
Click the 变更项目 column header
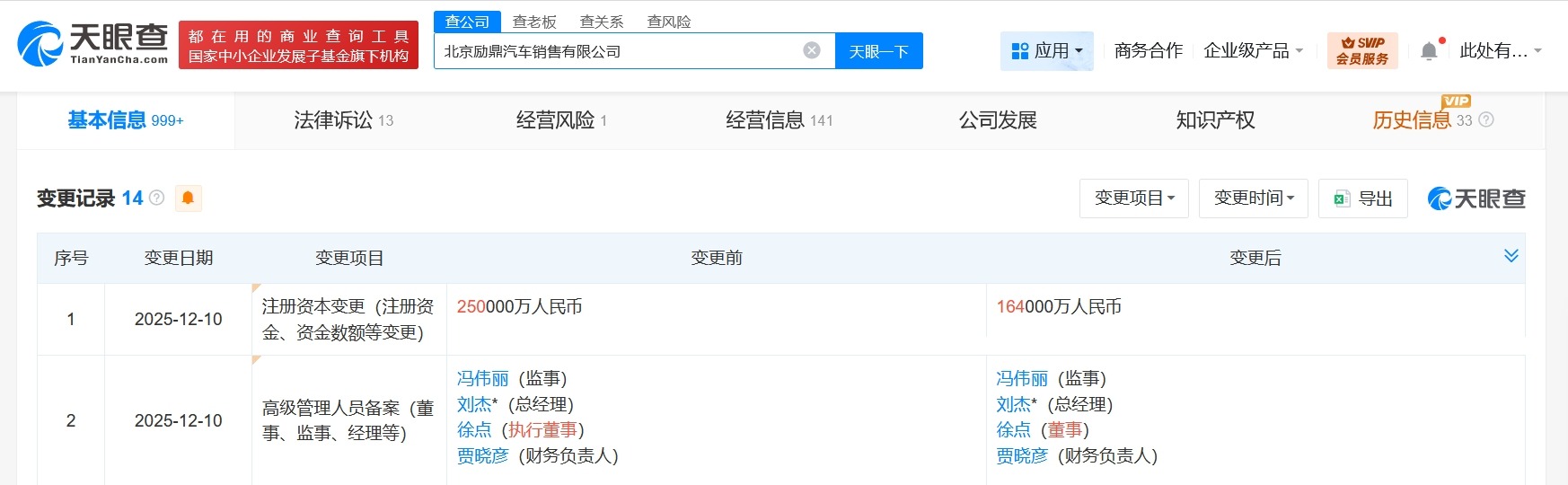349,258
